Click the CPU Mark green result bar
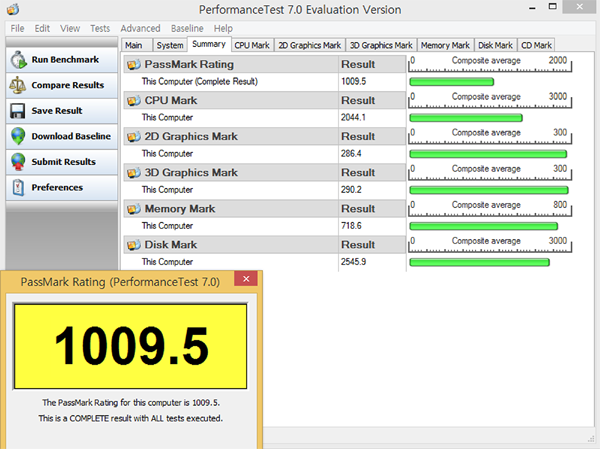600x449 pixels. point(466,118)
